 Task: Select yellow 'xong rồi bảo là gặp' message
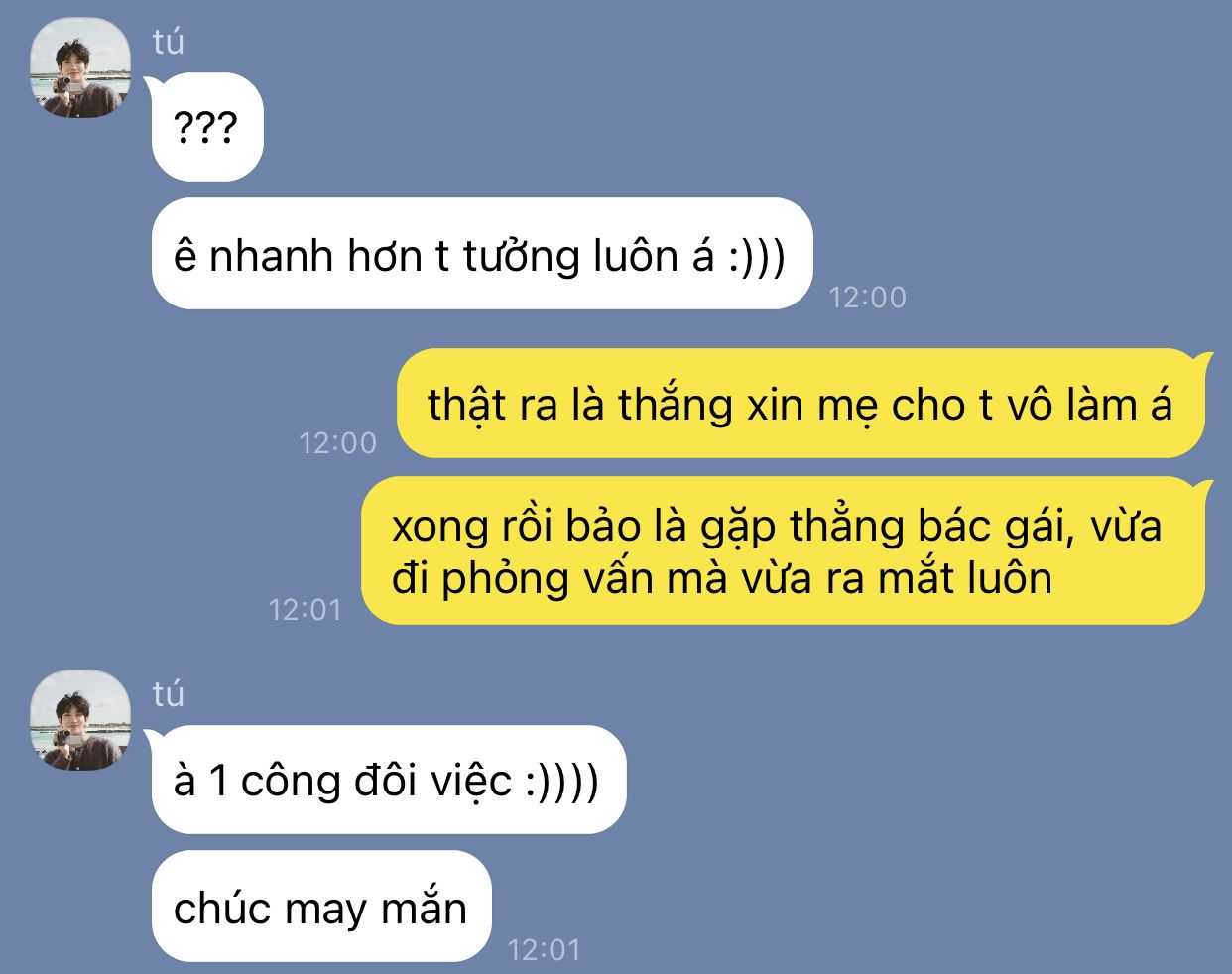click(x=783, y=550)
